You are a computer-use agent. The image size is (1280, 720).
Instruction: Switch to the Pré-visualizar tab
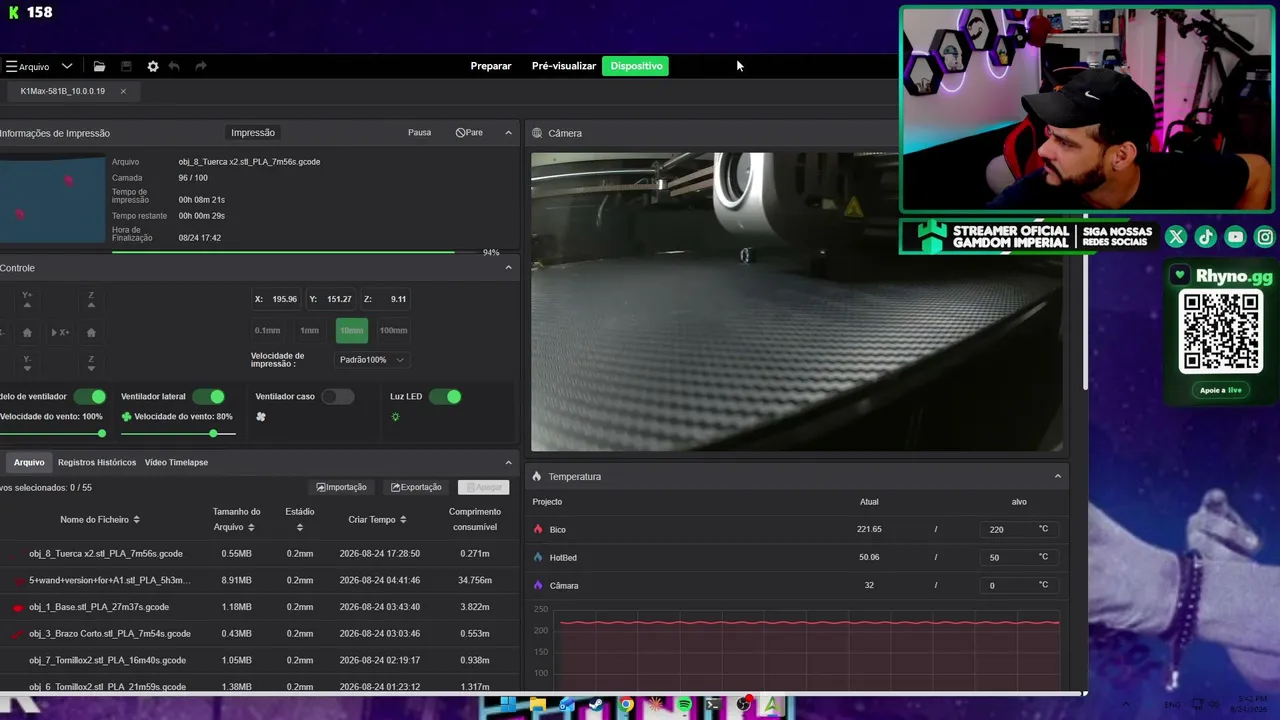click(564, 66)
